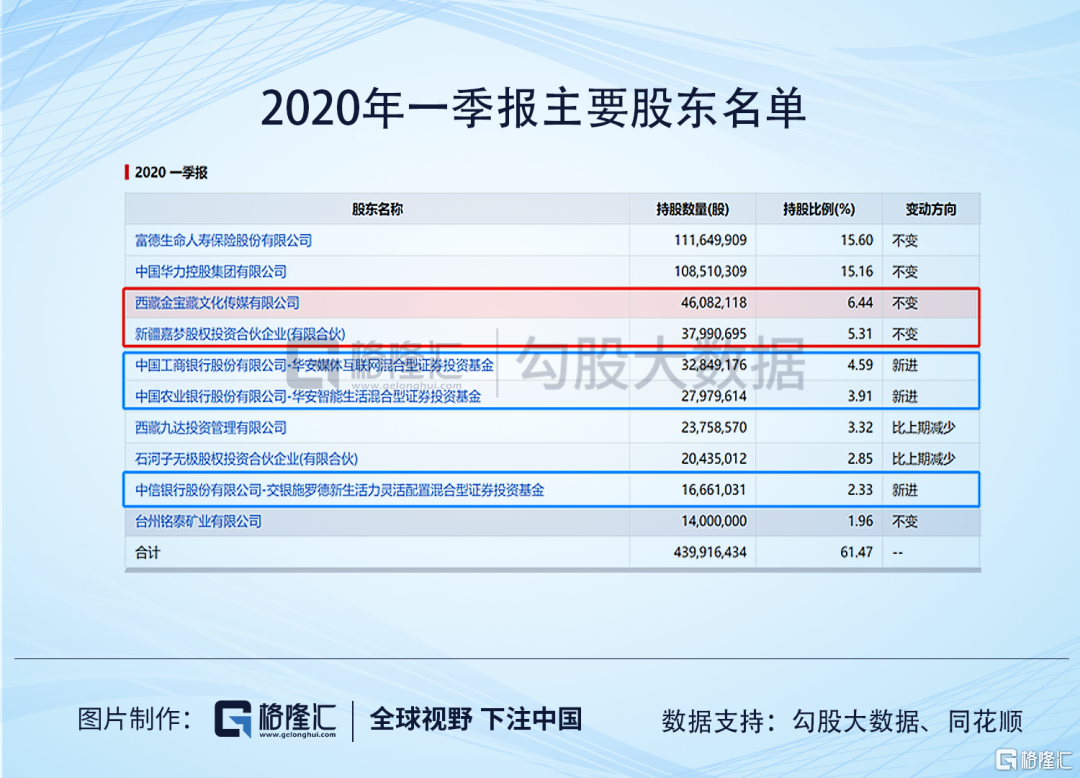This screenshot has width=1080, height=778.
Task: Open shareholder link 台州铭泰矿业有限公司
Action: pyautogui.click(x=198, y=521)
